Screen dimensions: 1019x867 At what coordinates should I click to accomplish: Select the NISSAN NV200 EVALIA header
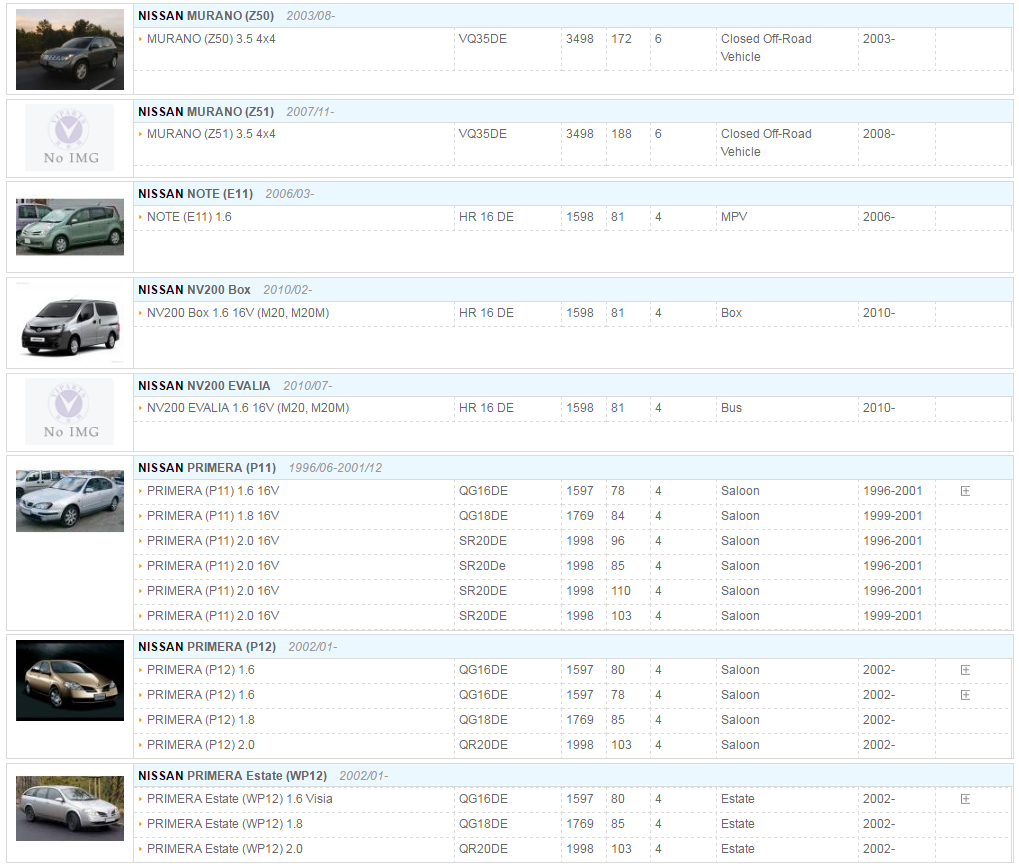pyautogui.click(x=204, y=386)
